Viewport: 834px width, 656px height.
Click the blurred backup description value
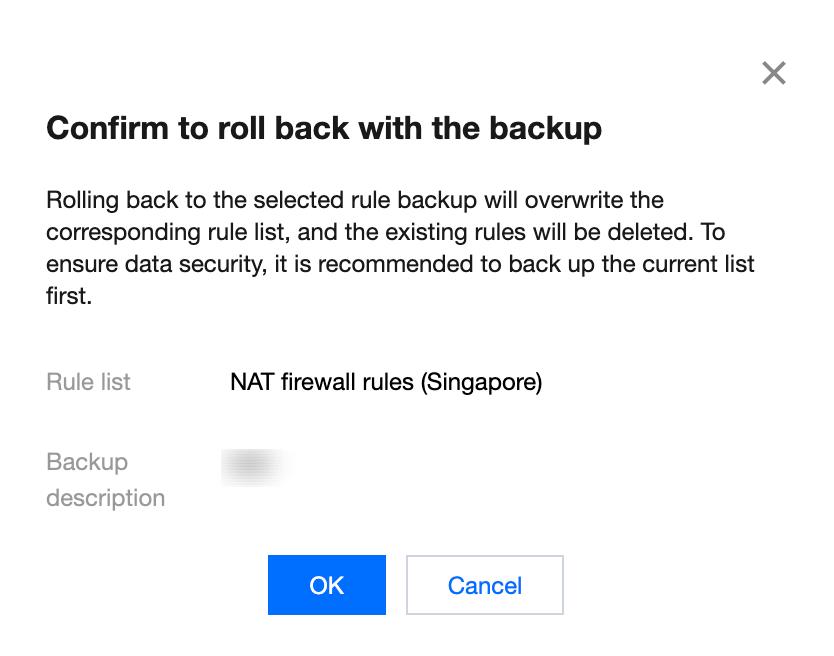pos(254,467)
